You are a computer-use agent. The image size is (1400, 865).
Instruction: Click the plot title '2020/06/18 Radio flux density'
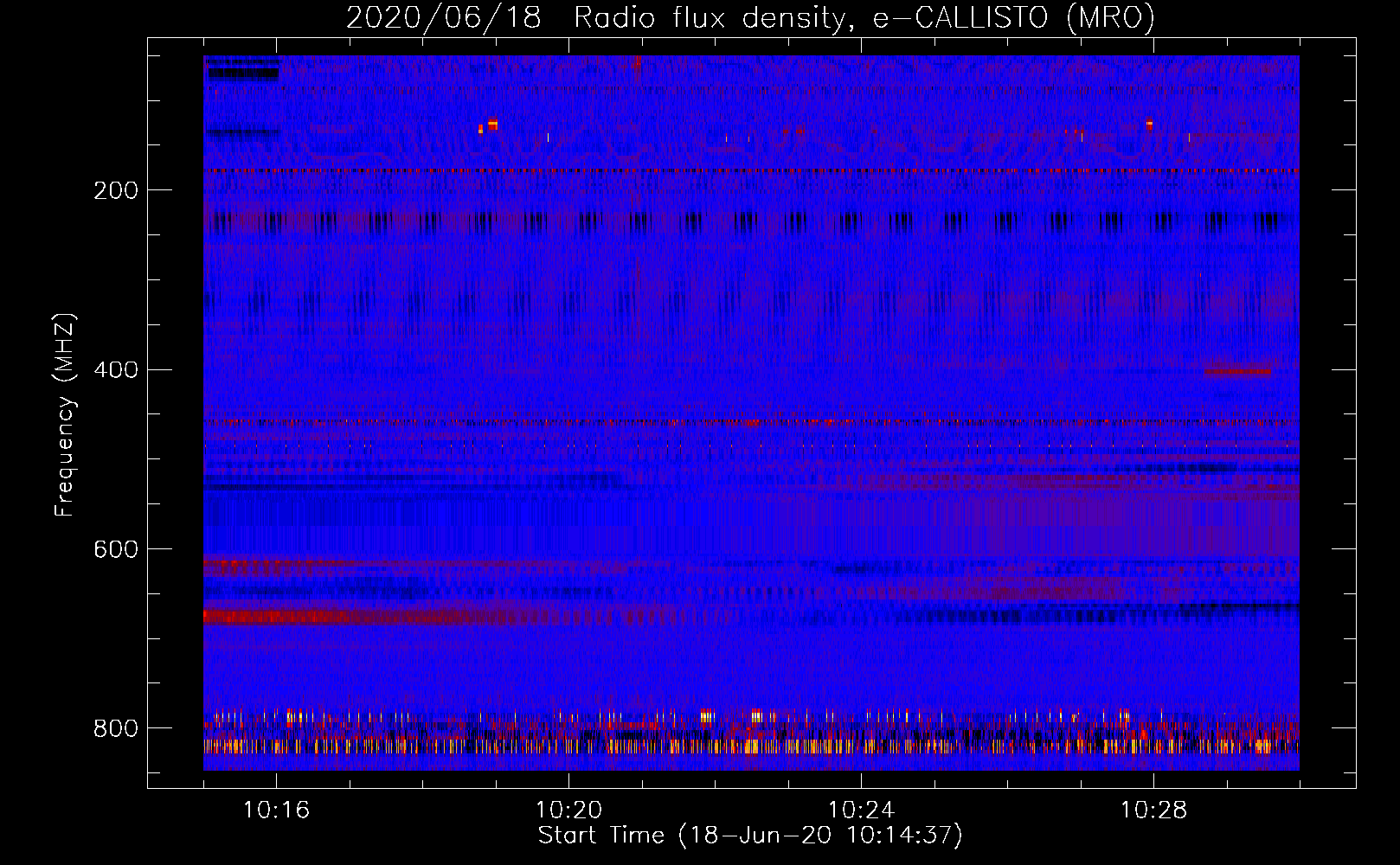click(x=596, y=18)
